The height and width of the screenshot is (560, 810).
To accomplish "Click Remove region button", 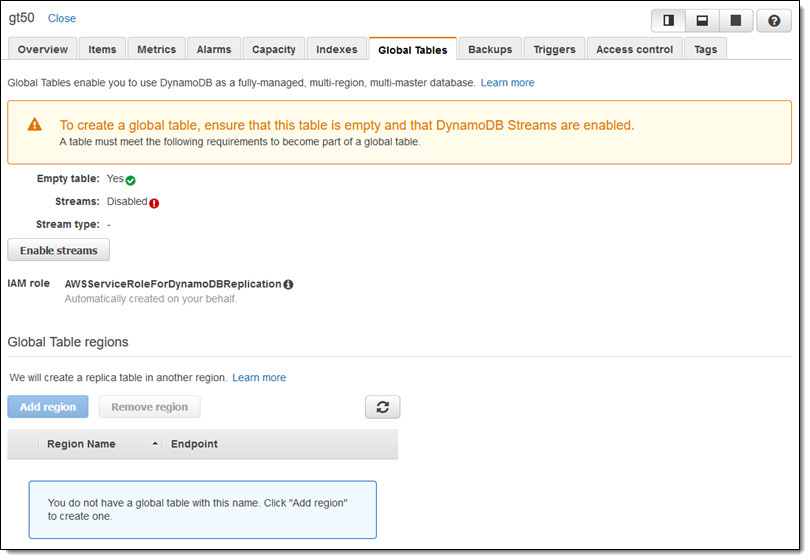I will click(x=149, y=407).
